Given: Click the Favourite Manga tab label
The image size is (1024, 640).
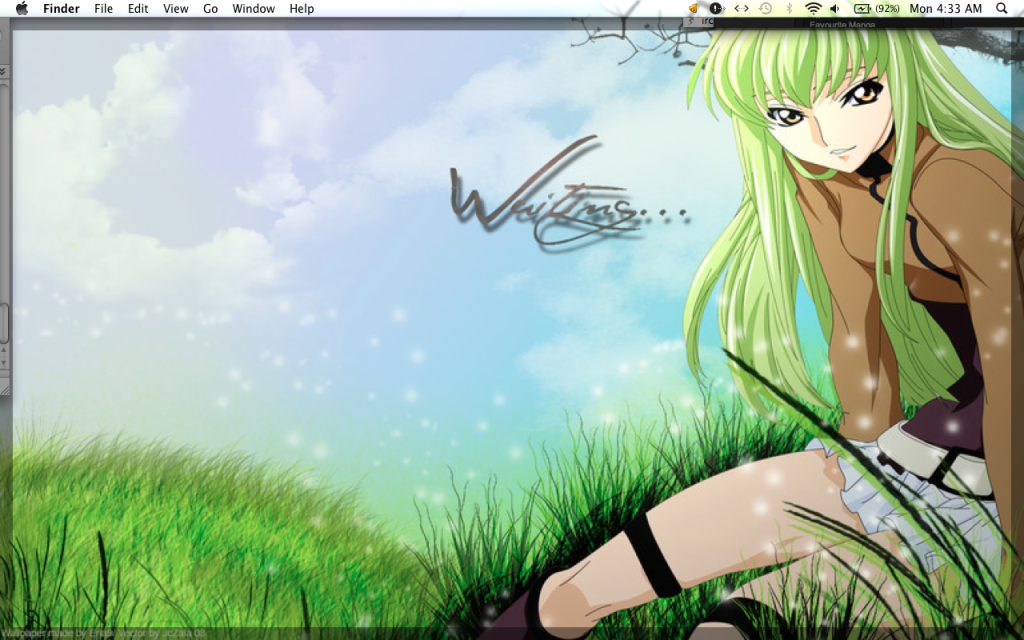Looking at the screenshot, I should point(842,24).
